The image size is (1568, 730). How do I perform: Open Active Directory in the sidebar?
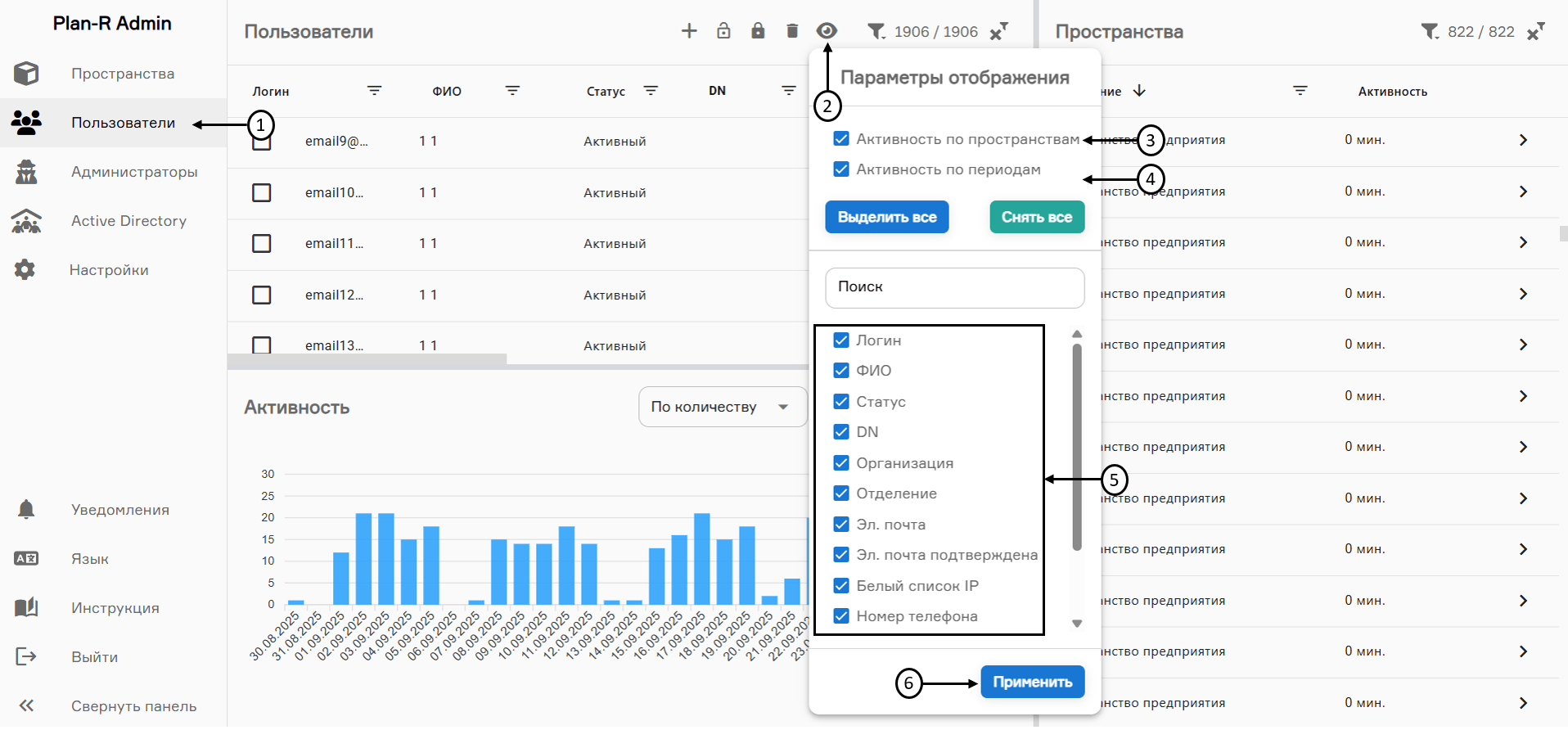point(128,221)
